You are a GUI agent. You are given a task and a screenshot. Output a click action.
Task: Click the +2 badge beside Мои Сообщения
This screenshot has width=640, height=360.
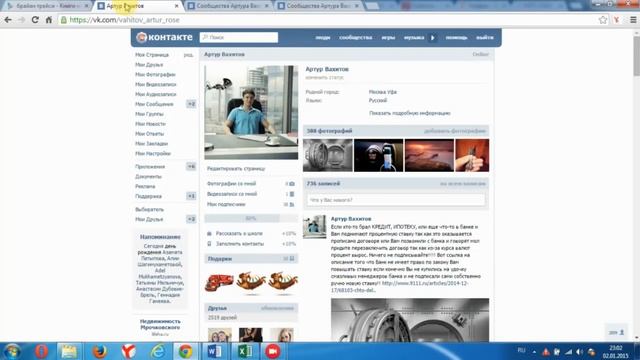(191, 104)
